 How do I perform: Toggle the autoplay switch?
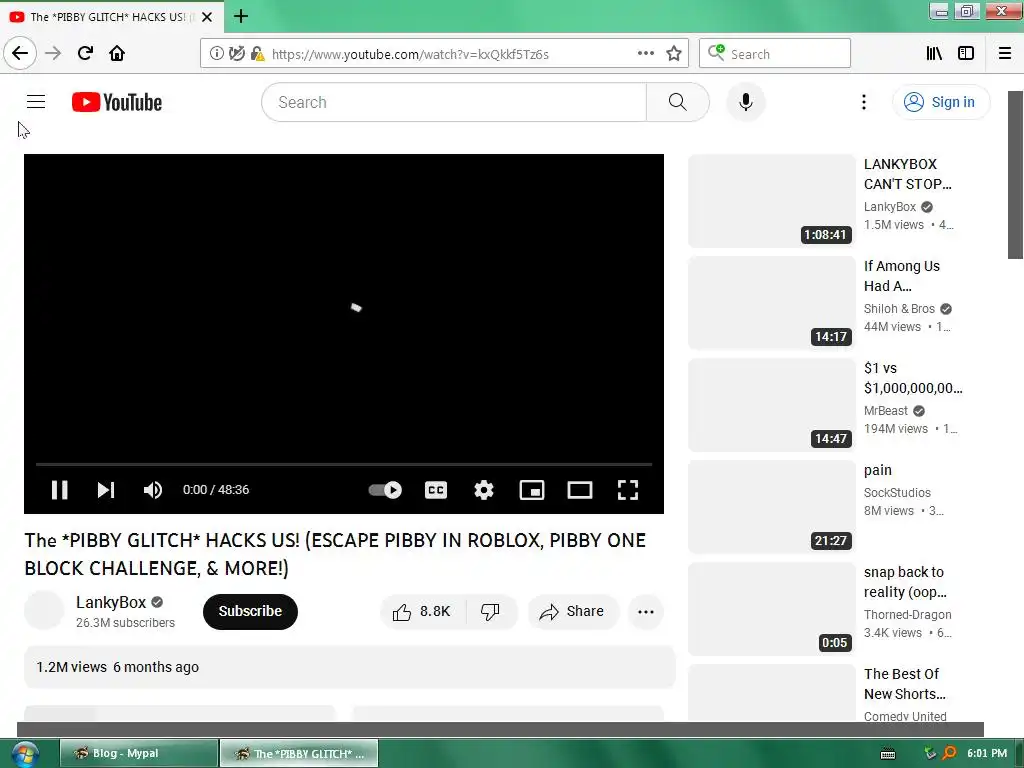[385, 490]
